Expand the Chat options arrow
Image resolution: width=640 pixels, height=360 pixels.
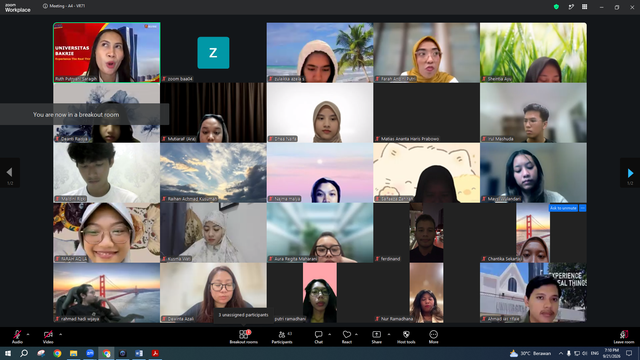[x=329, y=334]
